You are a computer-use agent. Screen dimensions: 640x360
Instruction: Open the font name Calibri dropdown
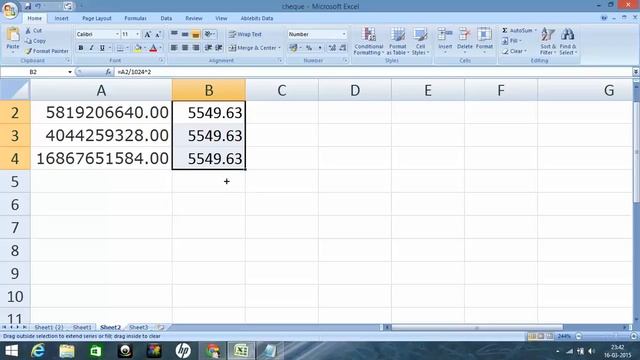[x=117, y=34]
